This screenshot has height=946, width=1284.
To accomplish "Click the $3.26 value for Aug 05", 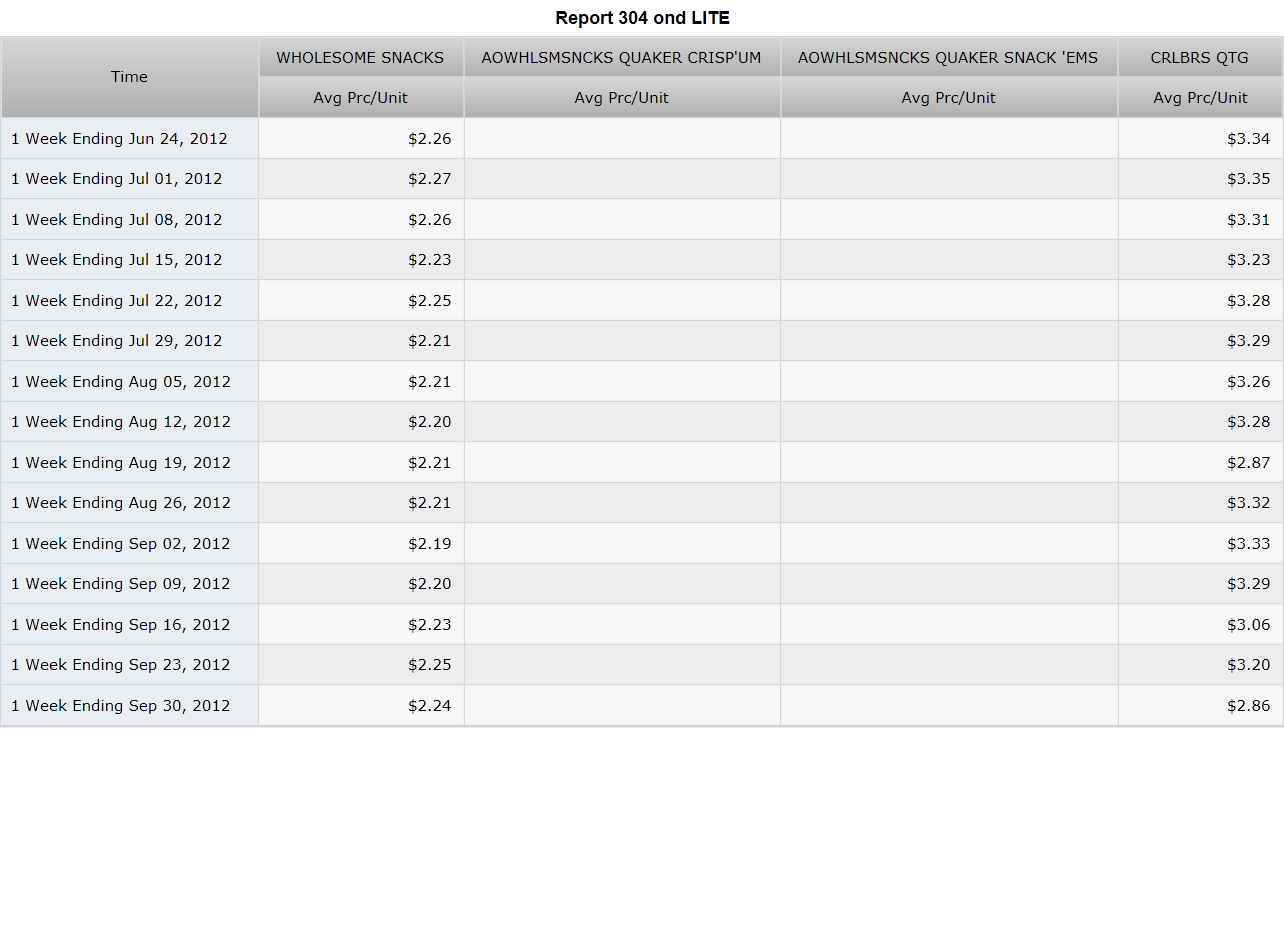I will [1249, 382].
